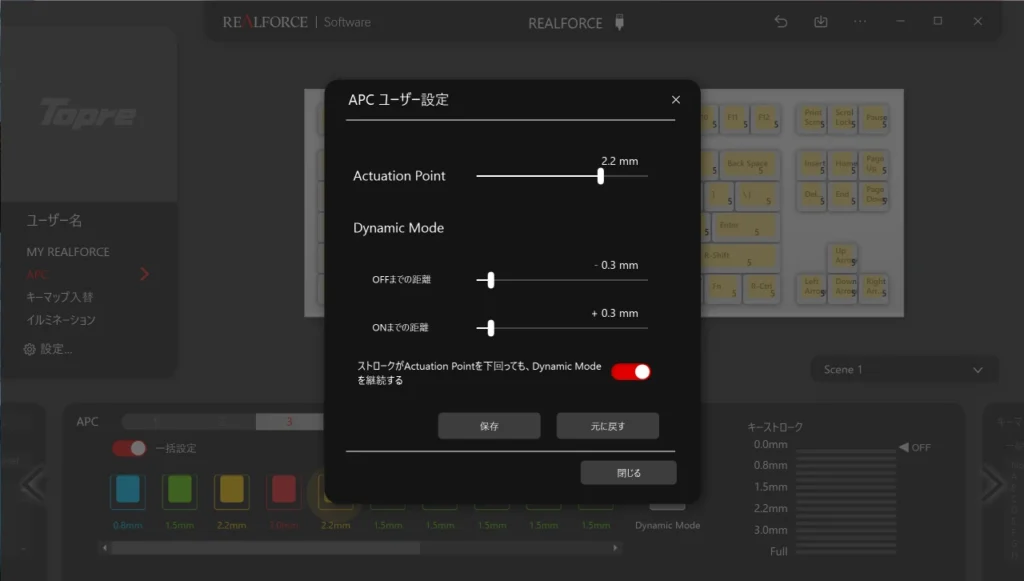Toggle the 一括設定 batch setting switch
The height and width of the screenshot is (581, 1024).
129,448
